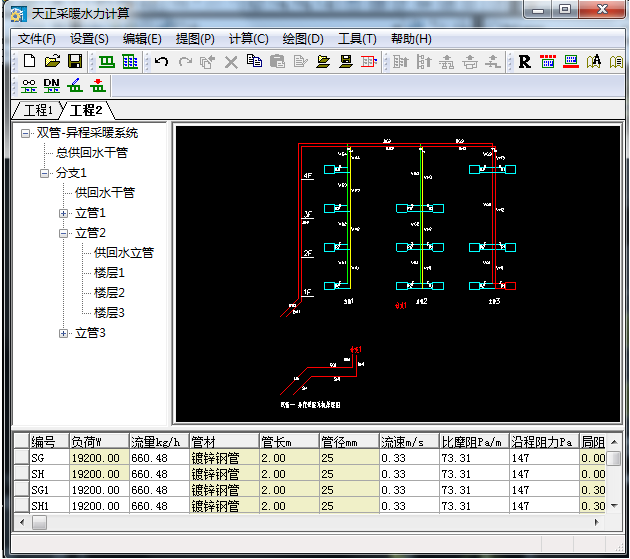This screenshot has width=630, height=559.
Task: Click the SH1 row's 管长 2.00 cell
Action: [289, 506]
